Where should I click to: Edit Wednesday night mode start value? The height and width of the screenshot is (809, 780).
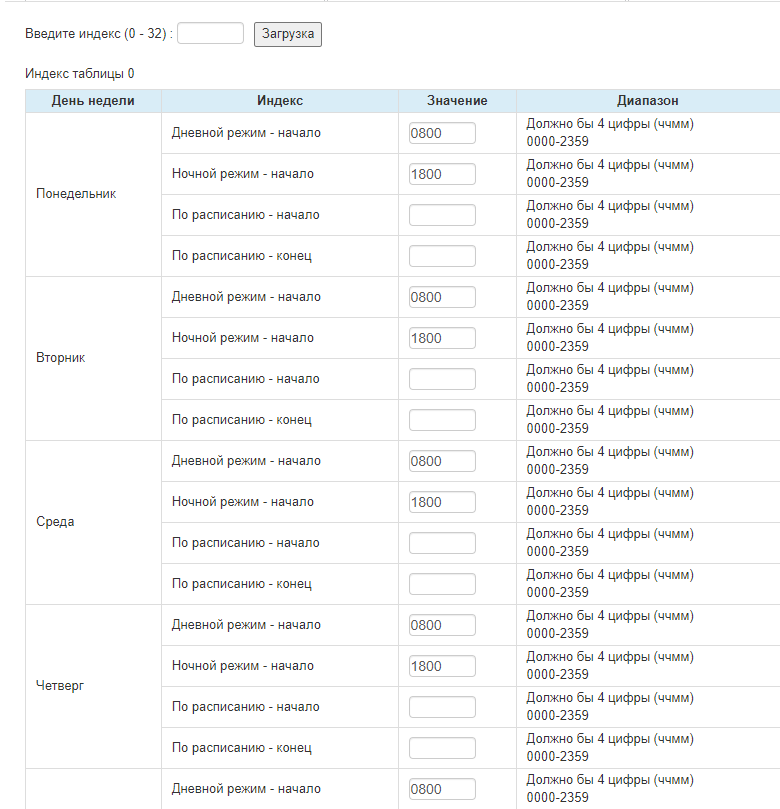[x=442, y=502]
